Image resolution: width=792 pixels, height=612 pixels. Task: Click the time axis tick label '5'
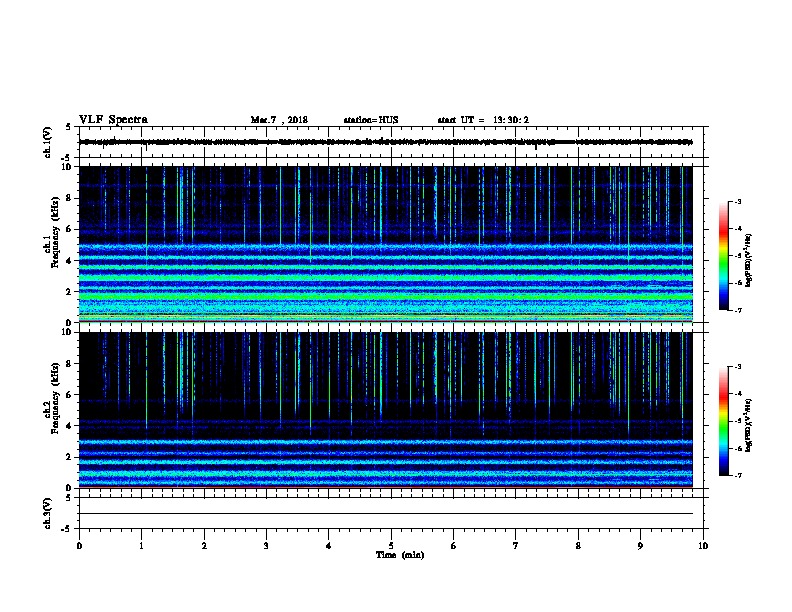point(391,546)
